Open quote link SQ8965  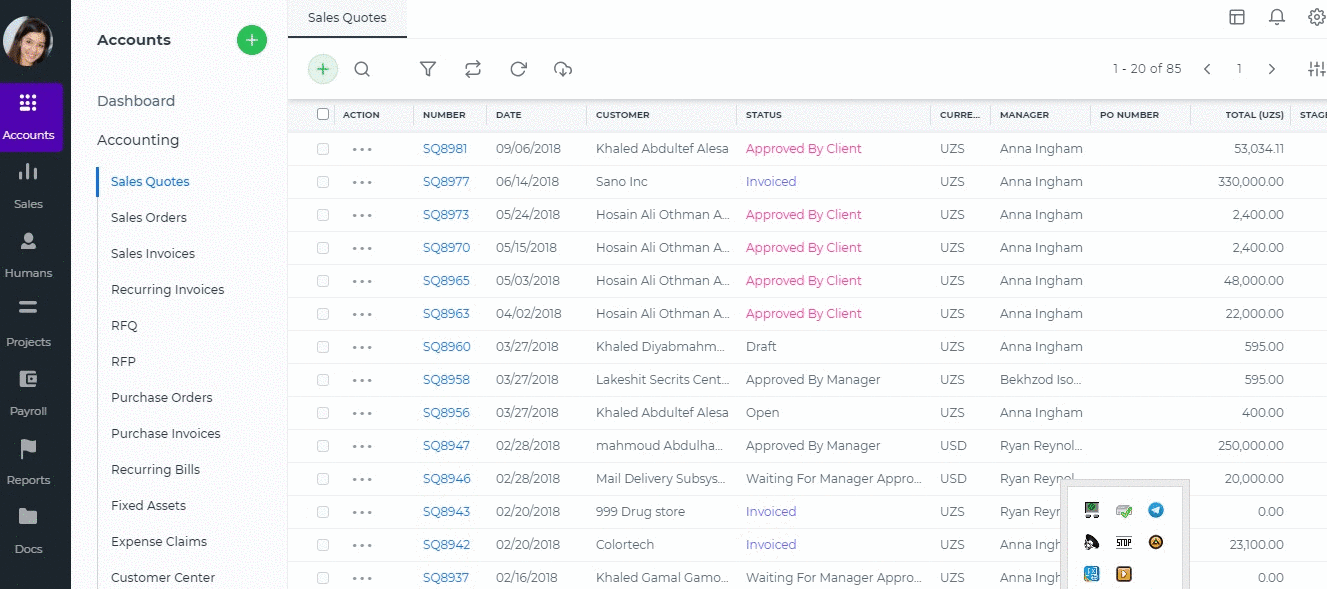446,281
